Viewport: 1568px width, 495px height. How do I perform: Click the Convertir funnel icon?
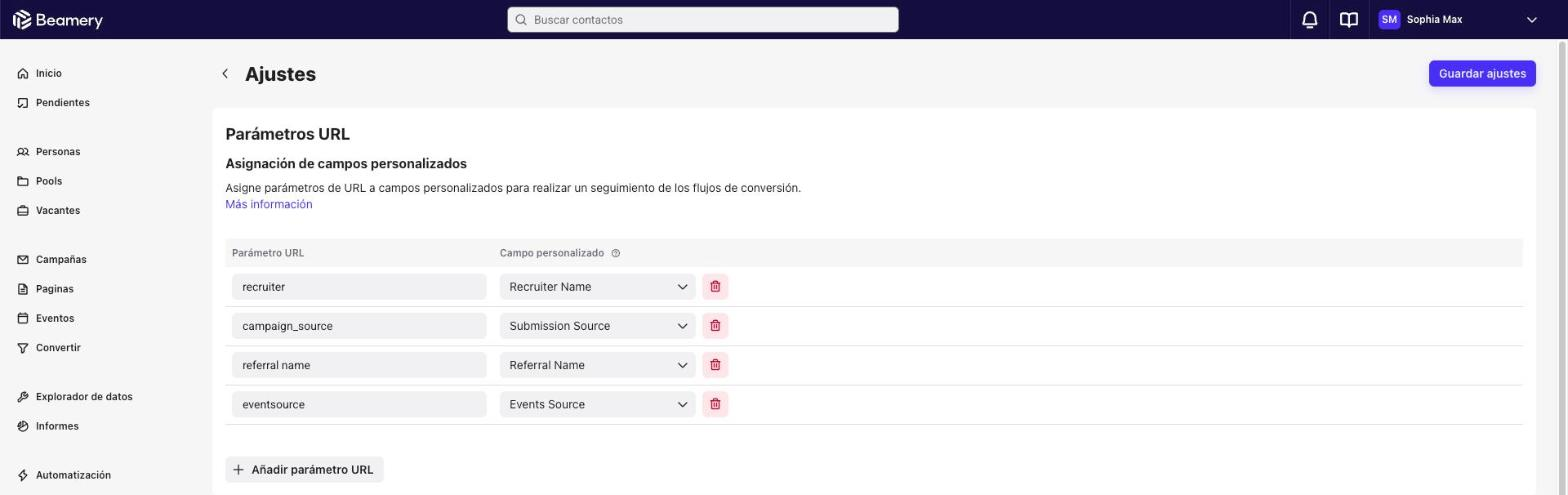[x=23, y=348]
